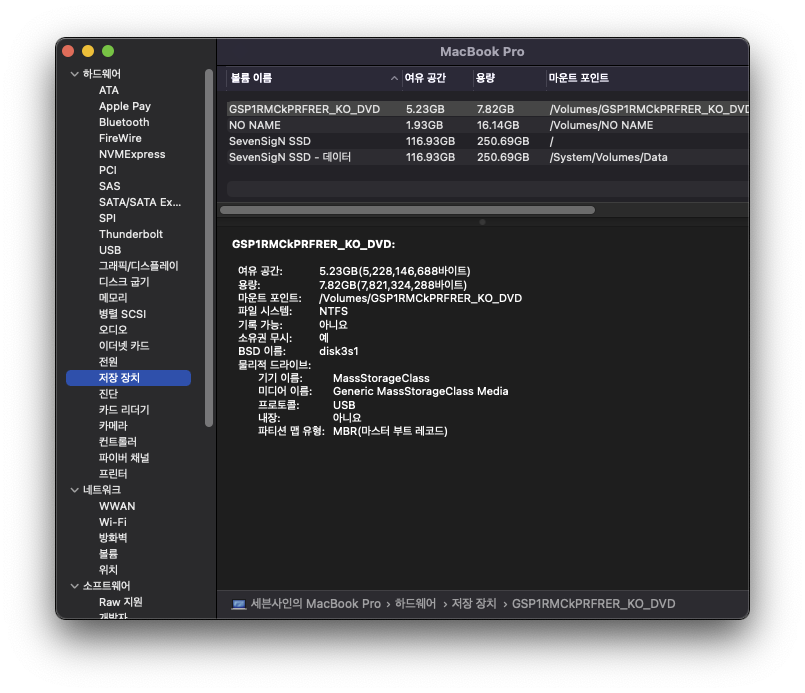Viewport: 805px width, 693px height.
Task: Open the 메모리 entry
Action: pyautogui.click(x=113, y=298)
